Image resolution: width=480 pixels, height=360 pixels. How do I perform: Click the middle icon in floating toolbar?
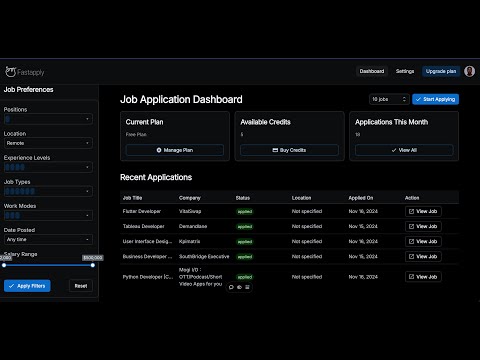pyautogui.click(x=239, y=287)
